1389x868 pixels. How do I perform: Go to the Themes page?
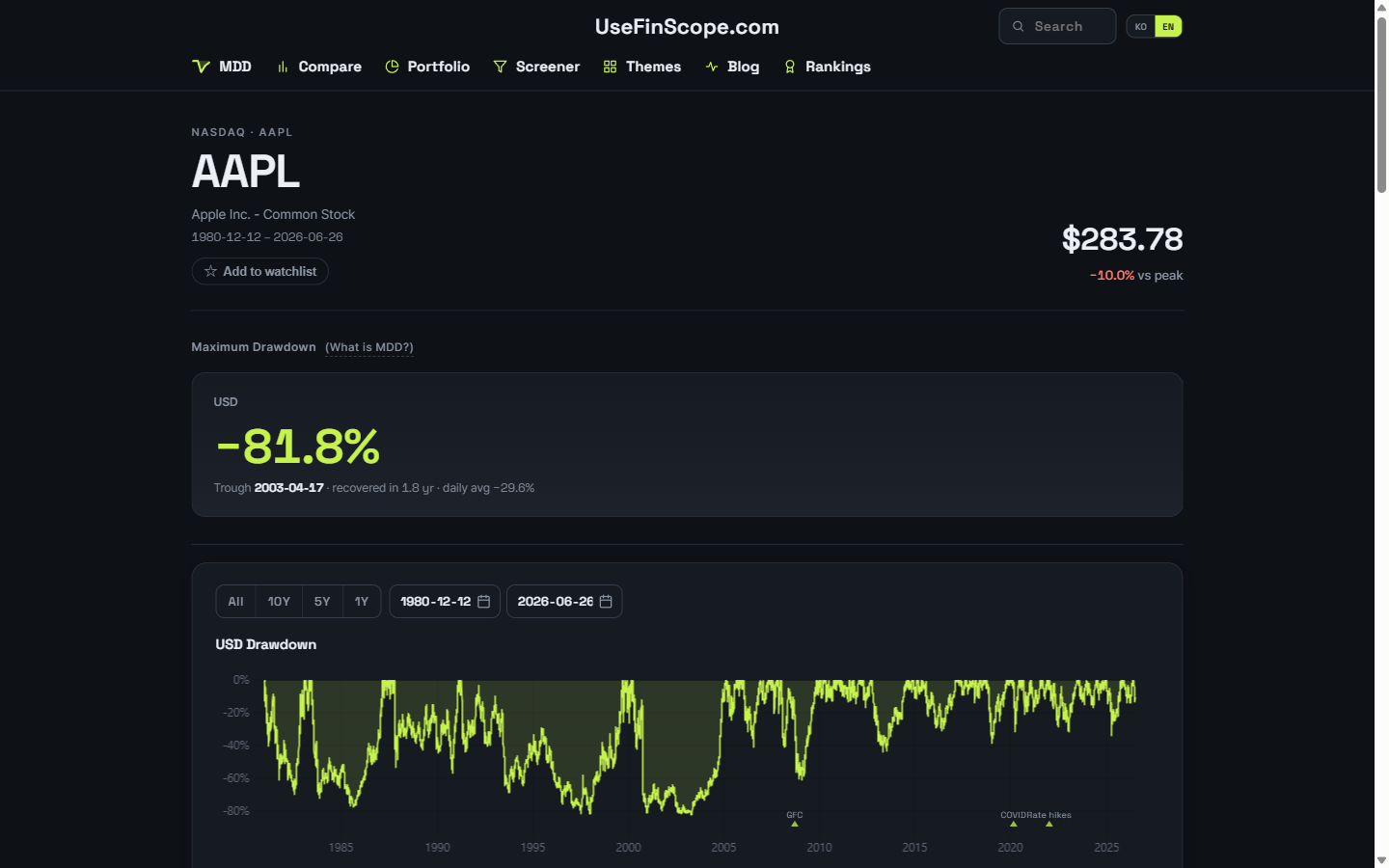[642, 67]
